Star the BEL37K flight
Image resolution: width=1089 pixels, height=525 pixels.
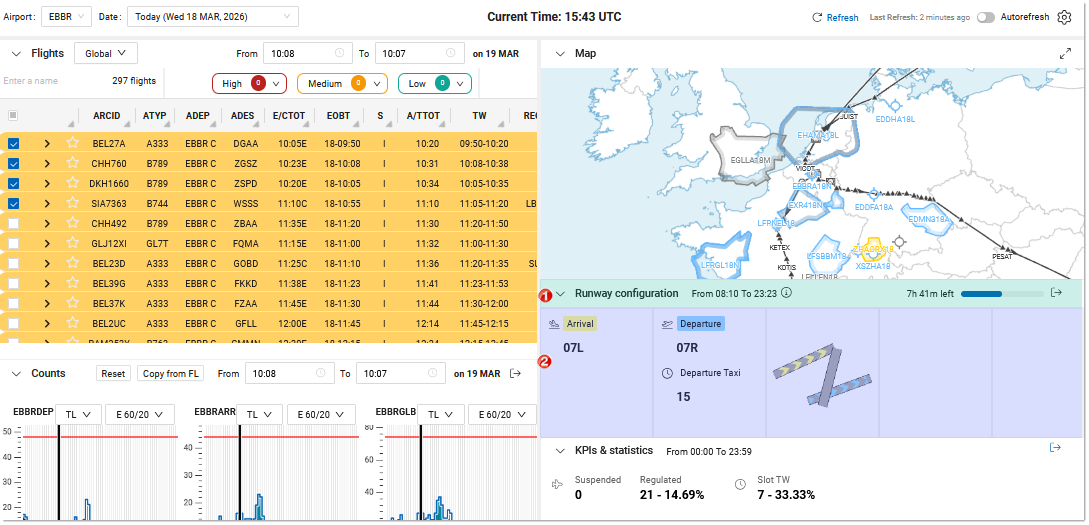72,303
